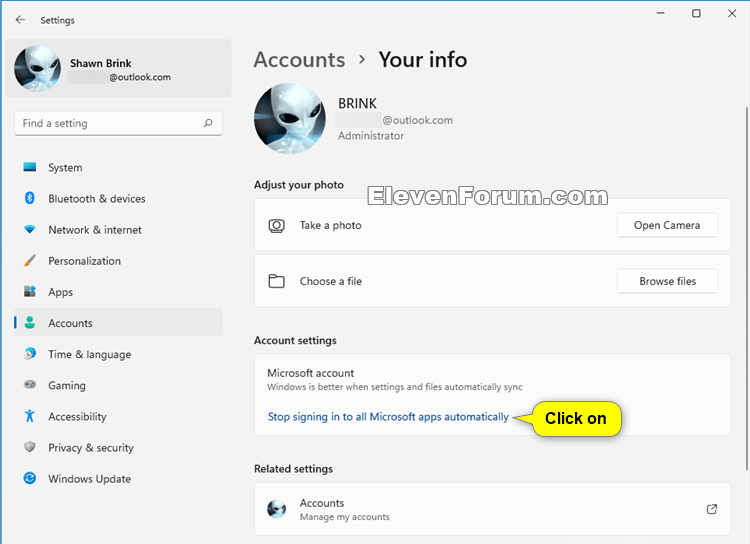
Task: Click the camera icon beside Take a photo
Action: 276,225
